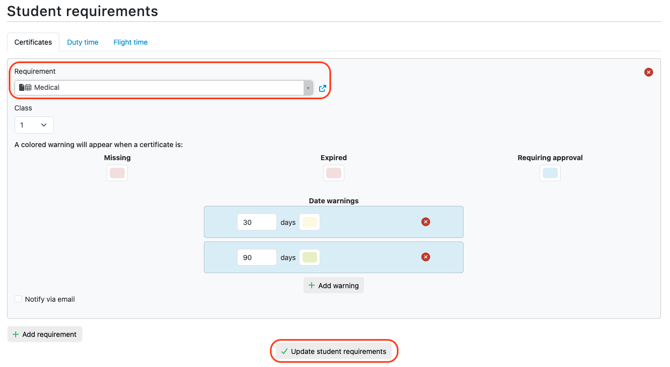Open the Requirement dropdown showing Medical
The width and height of the screenshot is (670, 367).
(164, 88)
